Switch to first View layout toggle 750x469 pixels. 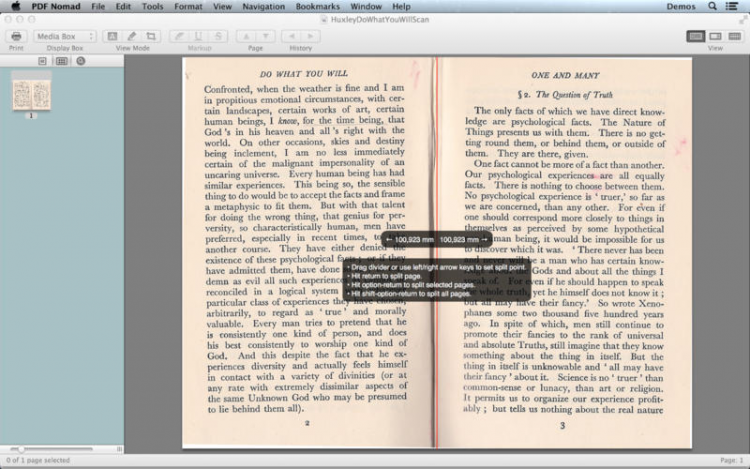[696, 36]
